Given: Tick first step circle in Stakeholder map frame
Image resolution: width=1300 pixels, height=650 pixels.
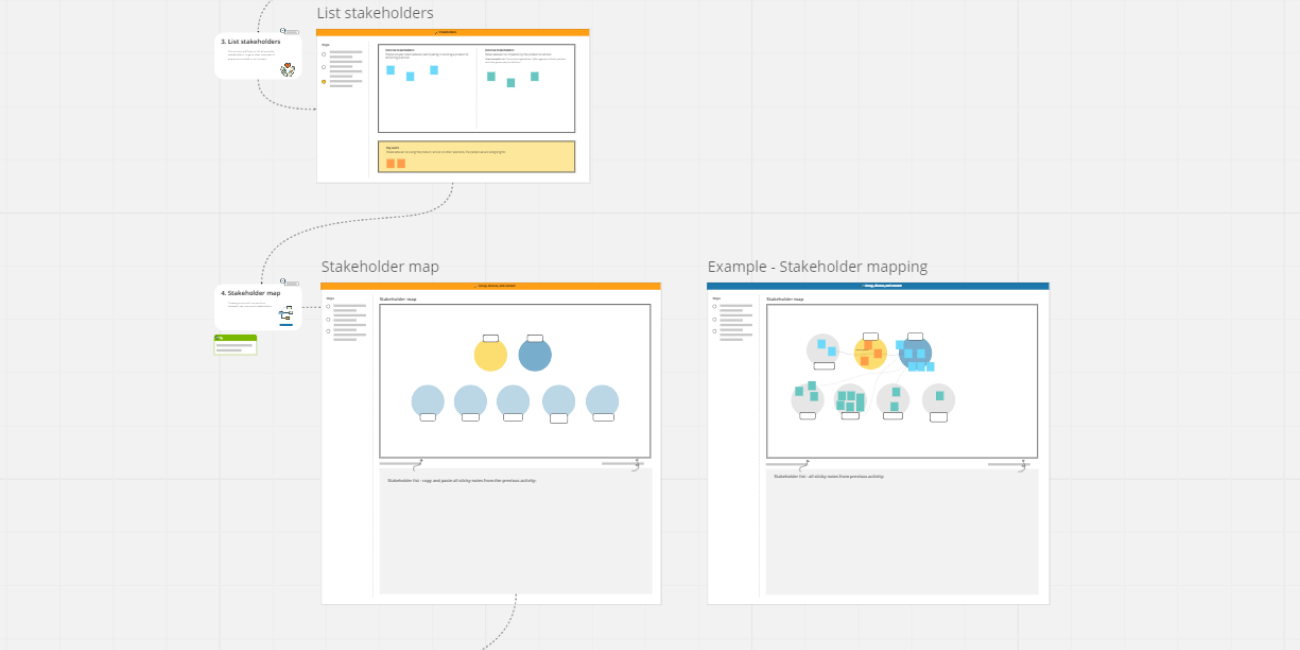Looking at the screenshot, I should 327,307.
